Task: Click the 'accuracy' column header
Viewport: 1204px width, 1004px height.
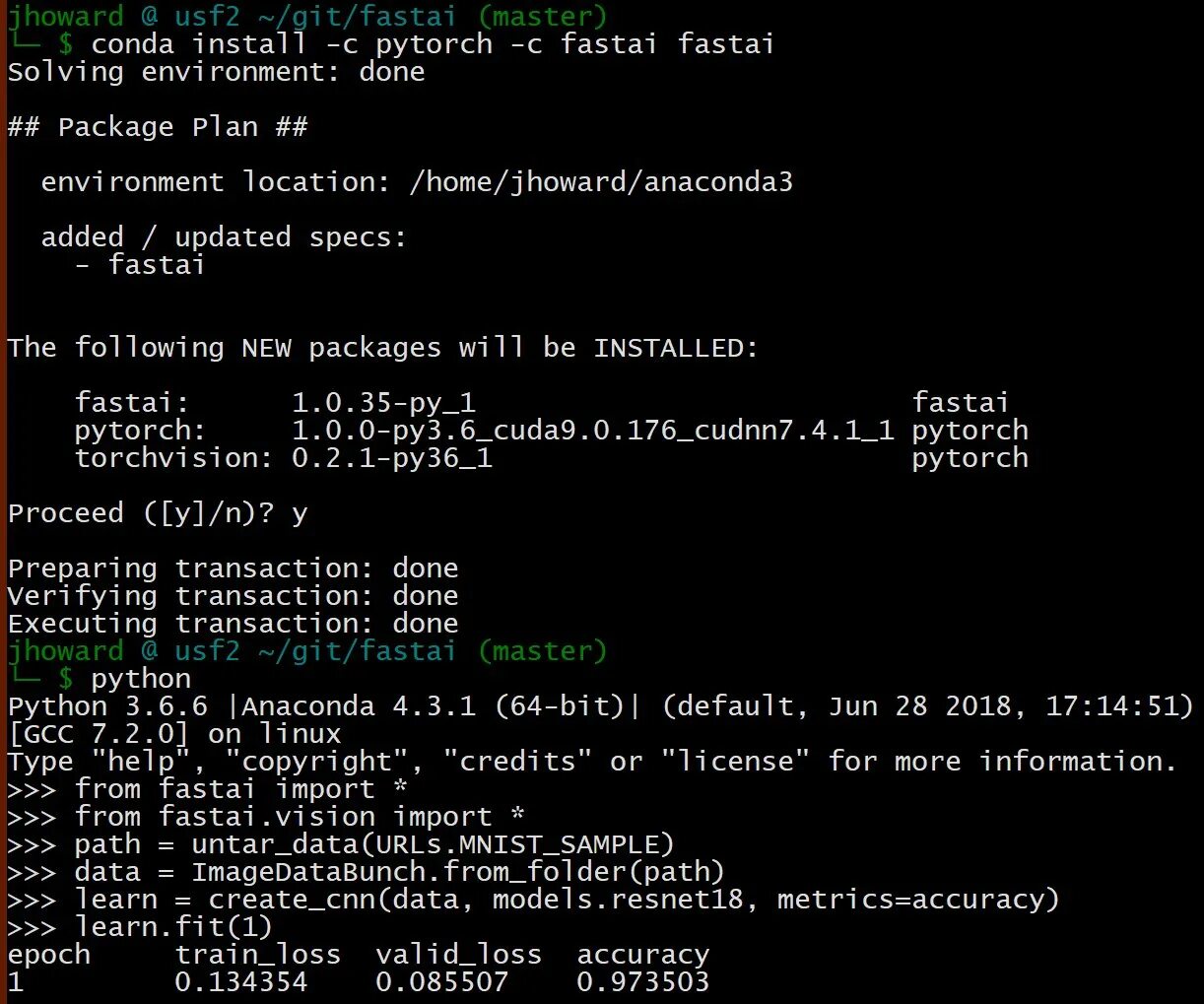Action: click(643, 955)
